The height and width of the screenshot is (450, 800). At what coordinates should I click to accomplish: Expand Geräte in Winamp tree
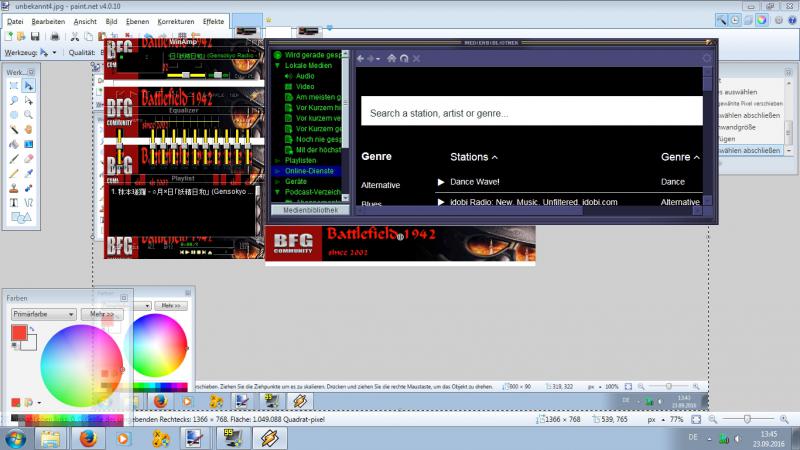coord(278,182)
